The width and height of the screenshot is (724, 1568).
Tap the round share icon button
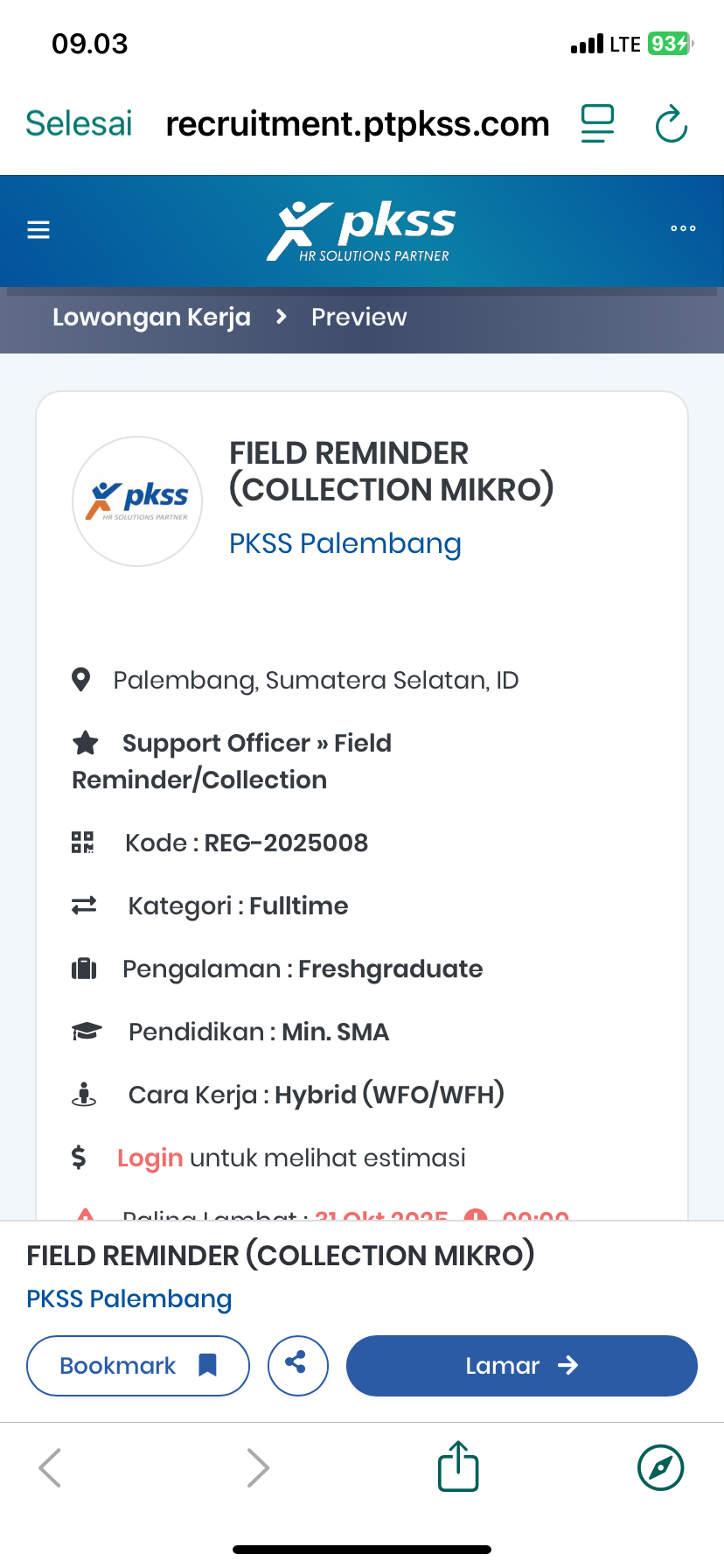coord(297,1365)
